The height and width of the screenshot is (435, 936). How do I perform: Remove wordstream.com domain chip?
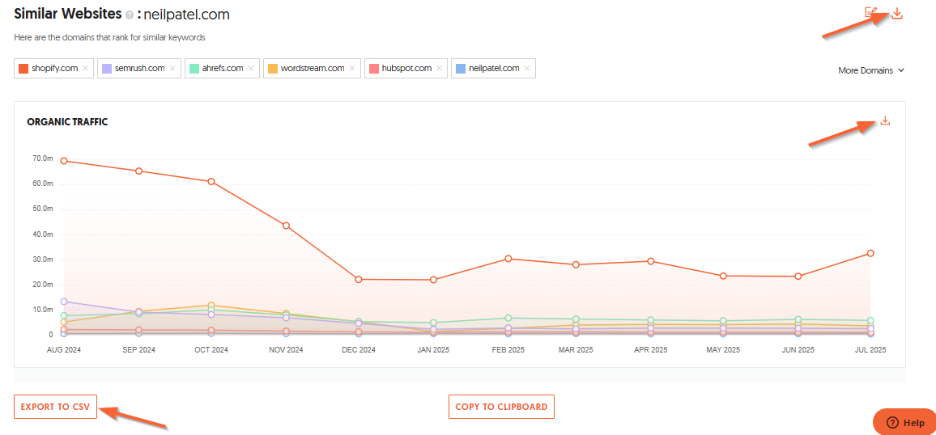point(352,69)
